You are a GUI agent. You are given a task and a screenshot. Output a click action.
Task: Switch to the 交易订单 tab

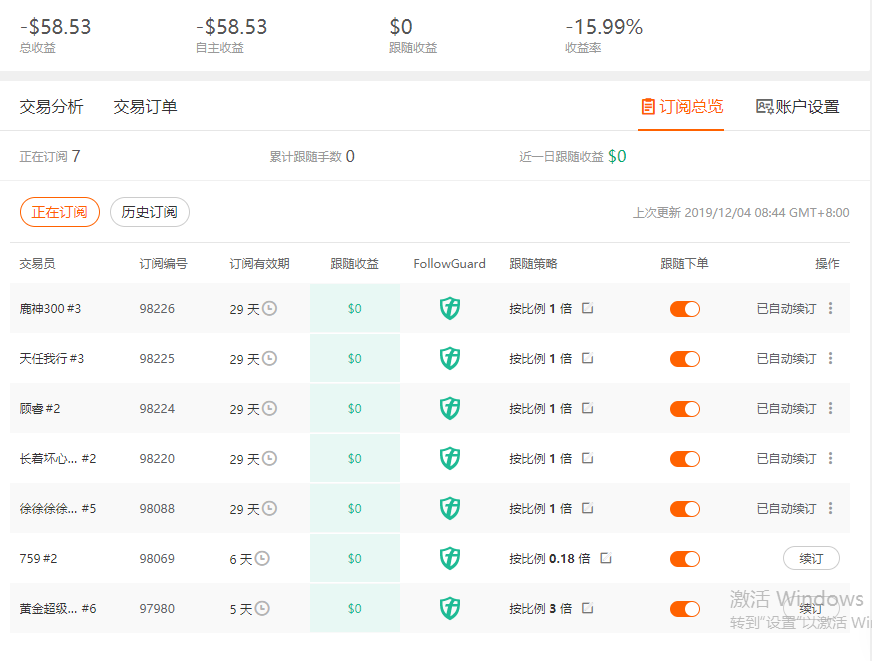(145, 106)
